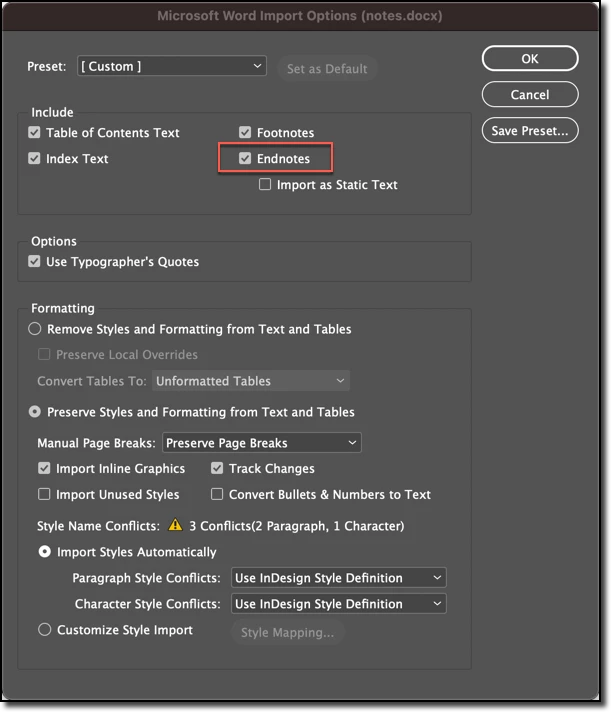This screenshot has width=611, height=712.
Task: Open Manual Page Breaks dropdown
Action: pyautogui.click(x=261, y=443)
